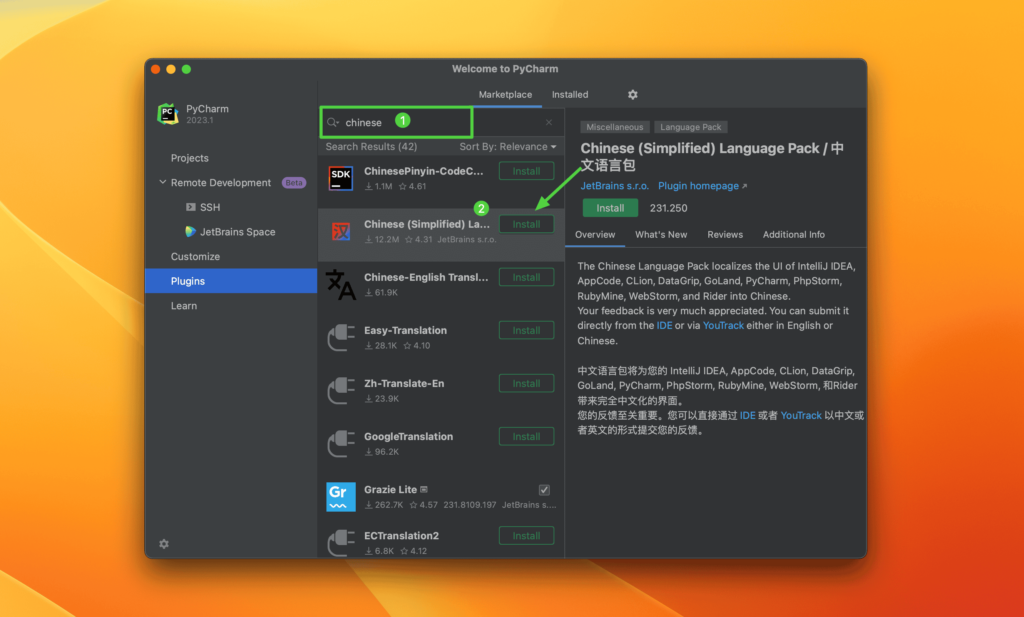Collapse the Remote Development section
Viewport: 1024px width, 617px height.
click(162, 182)
